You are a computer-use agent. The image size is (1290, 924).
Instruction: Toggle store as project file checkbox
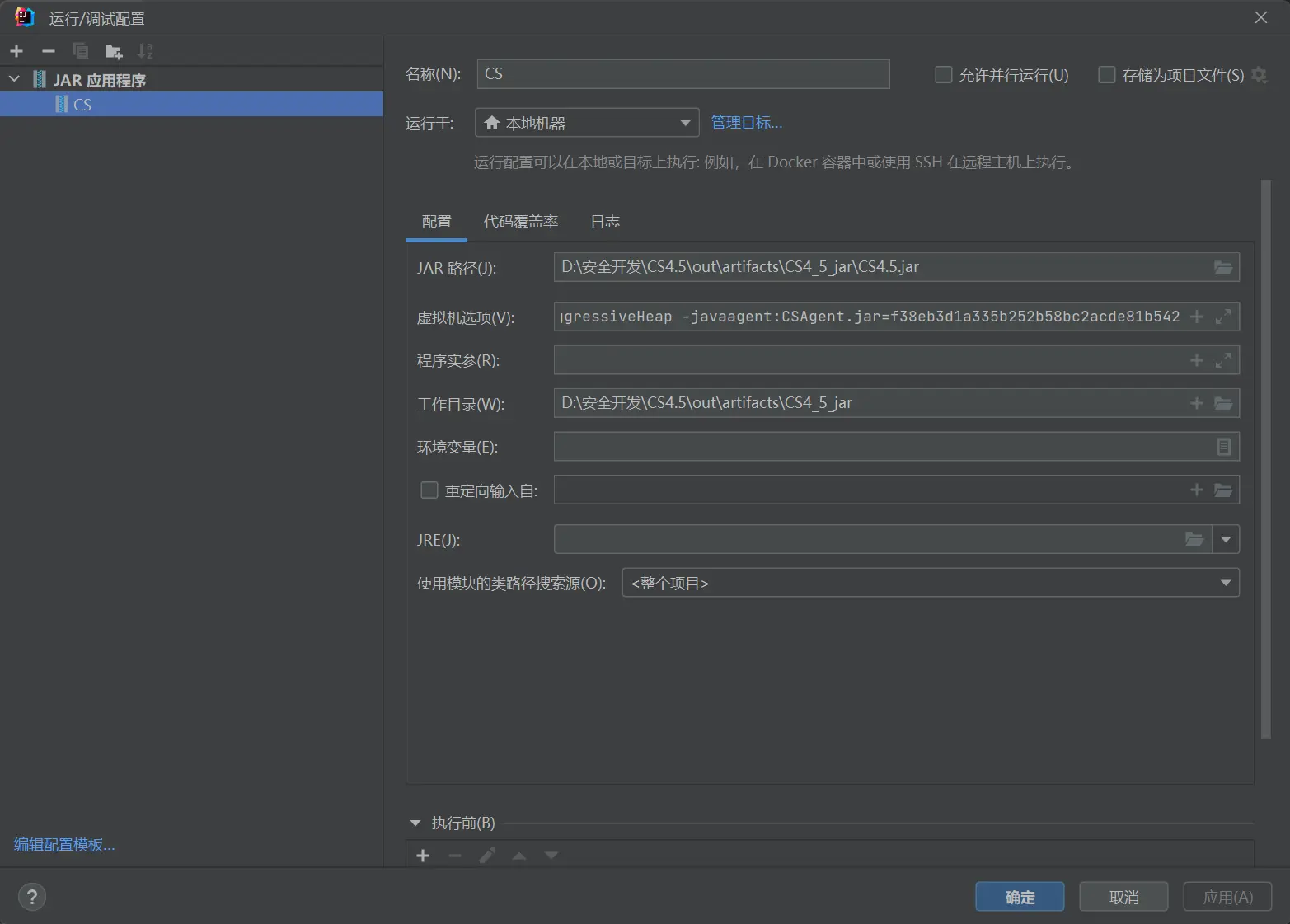tap(1107, 75)
